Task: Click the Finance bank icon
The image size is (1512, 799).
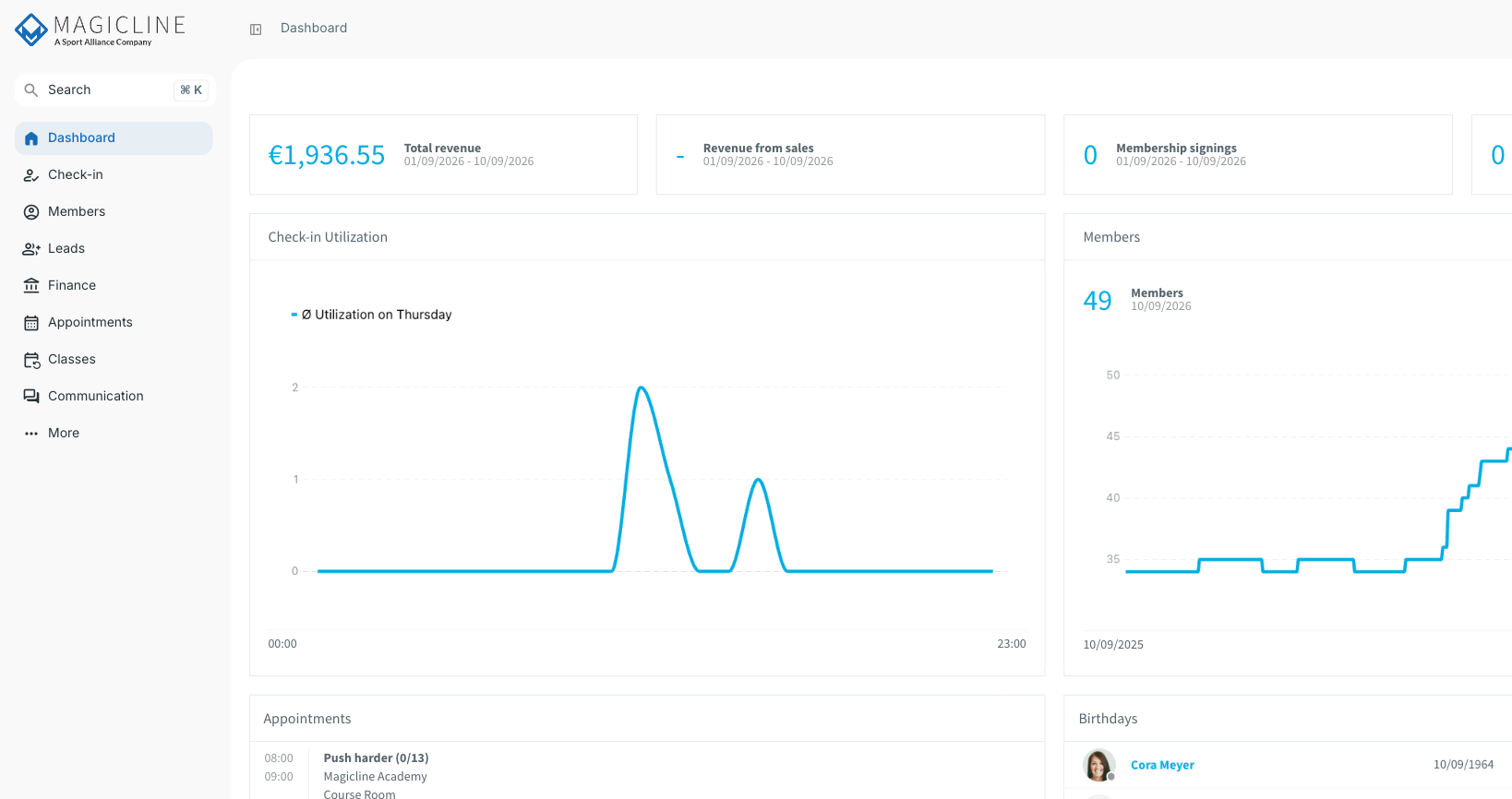Action: [31, 286]
